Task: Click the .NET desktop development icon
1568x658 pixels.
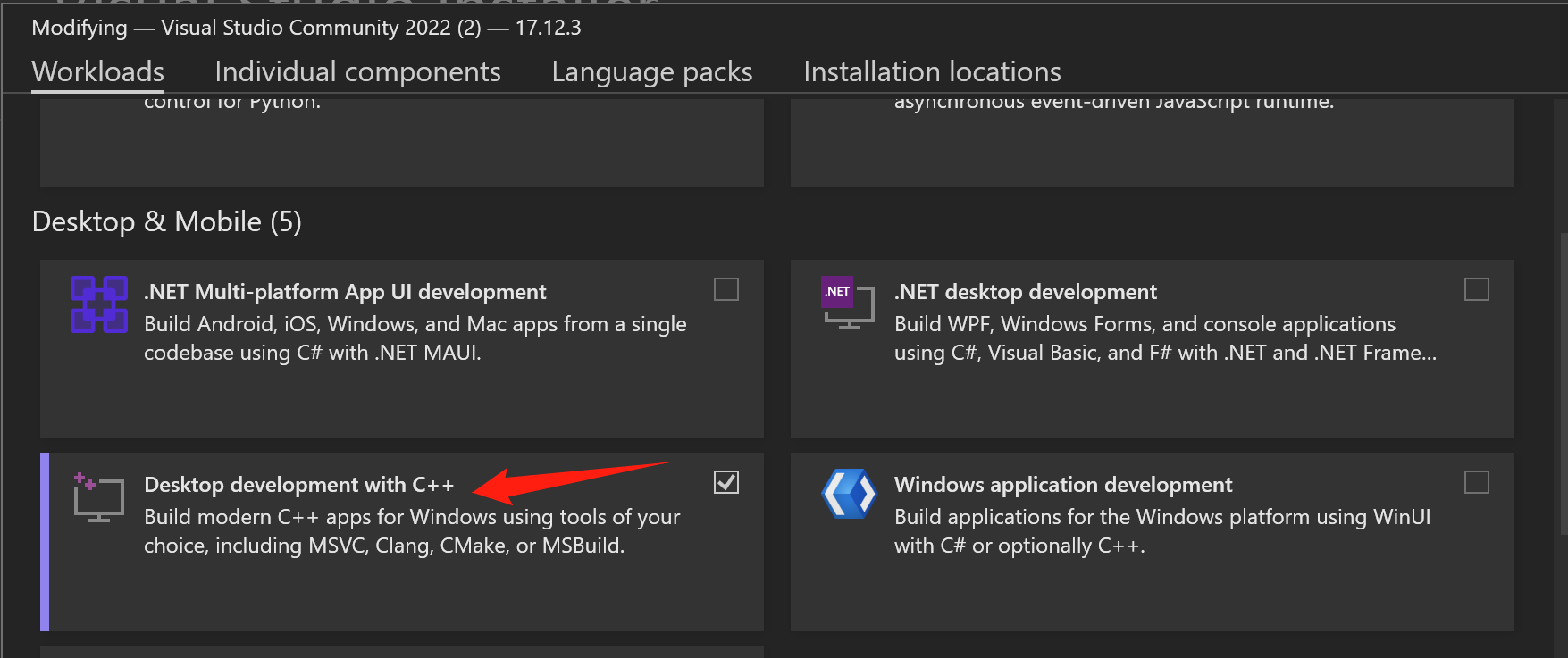Action: [x=848, y=303]
